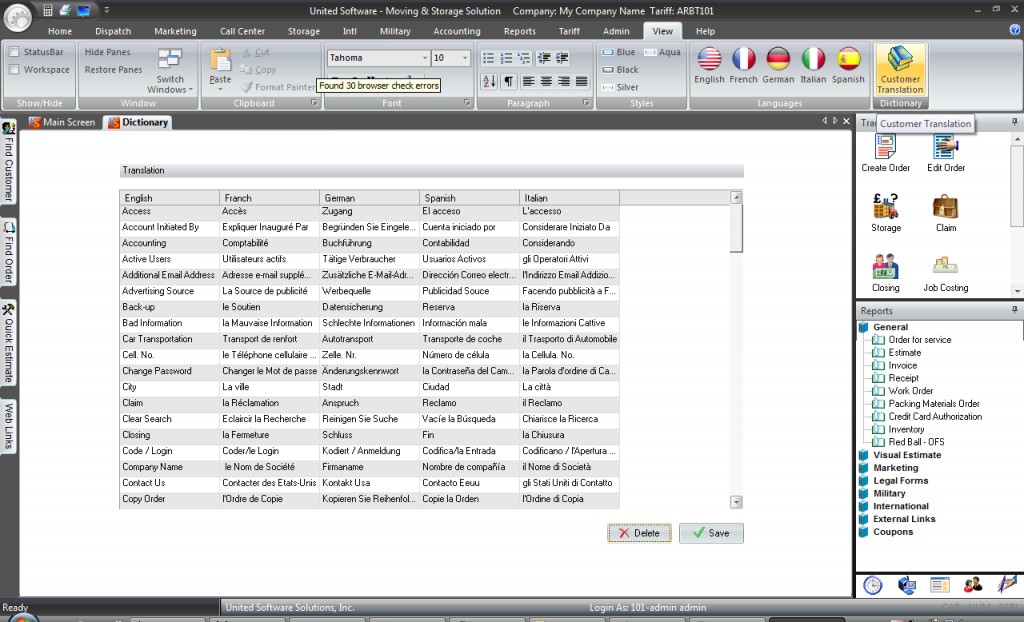This screenshot has height=622, width=1024.
Task: Sort text A to Z
Action: tap(488, 81)
